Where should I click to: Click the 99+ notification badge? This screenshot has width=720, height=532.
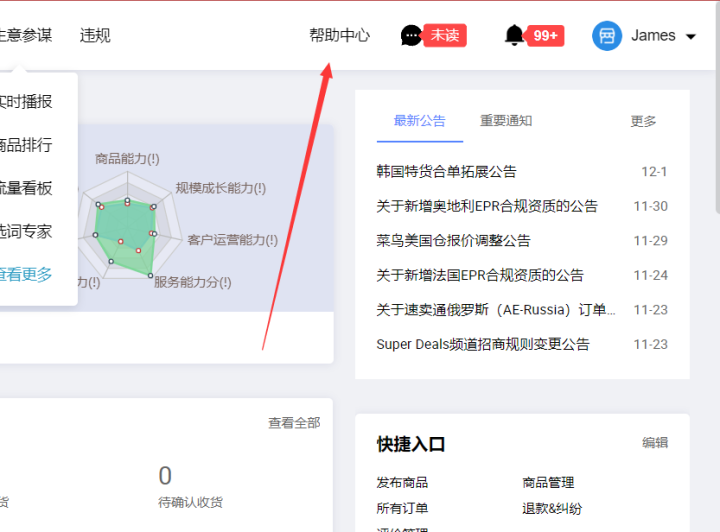[545, 36]
